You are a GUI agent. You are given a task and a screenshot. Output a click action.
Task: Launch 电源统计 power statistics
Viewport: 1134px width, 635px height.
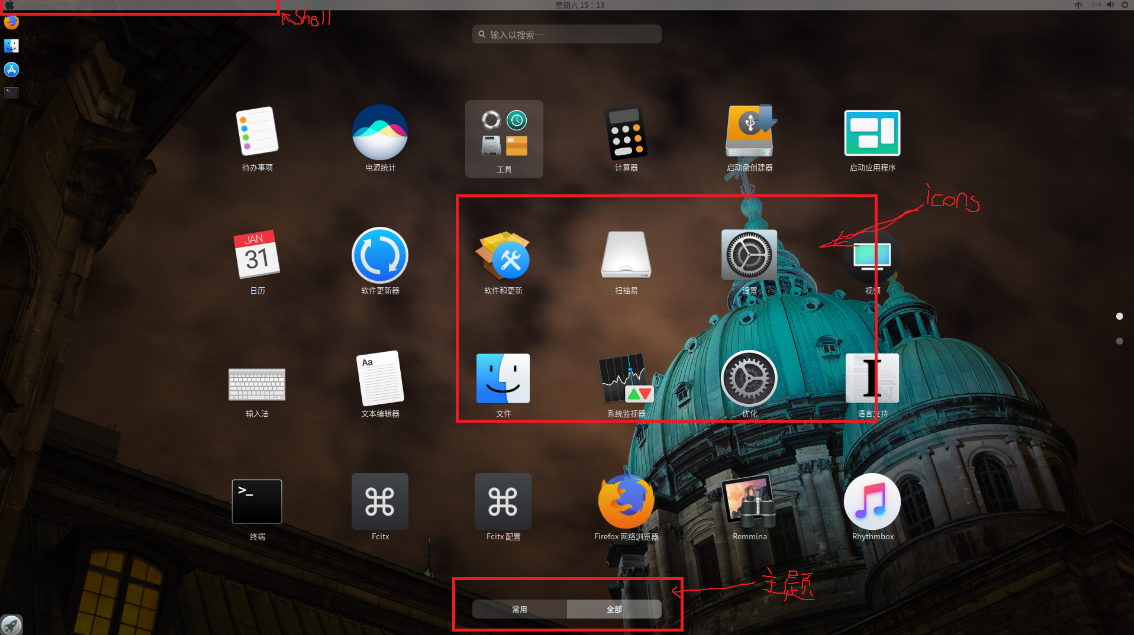coord(380,132)
